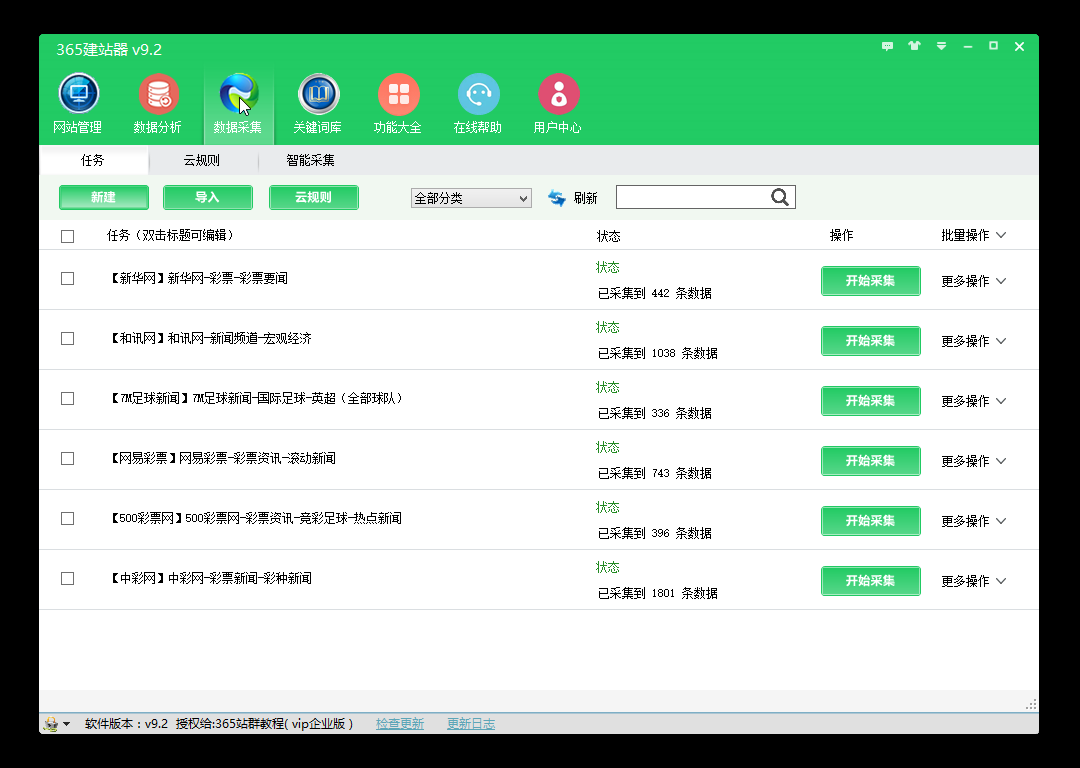
Task: Expand 更多操作 for 中彩网 task
Action: (973, 581)
